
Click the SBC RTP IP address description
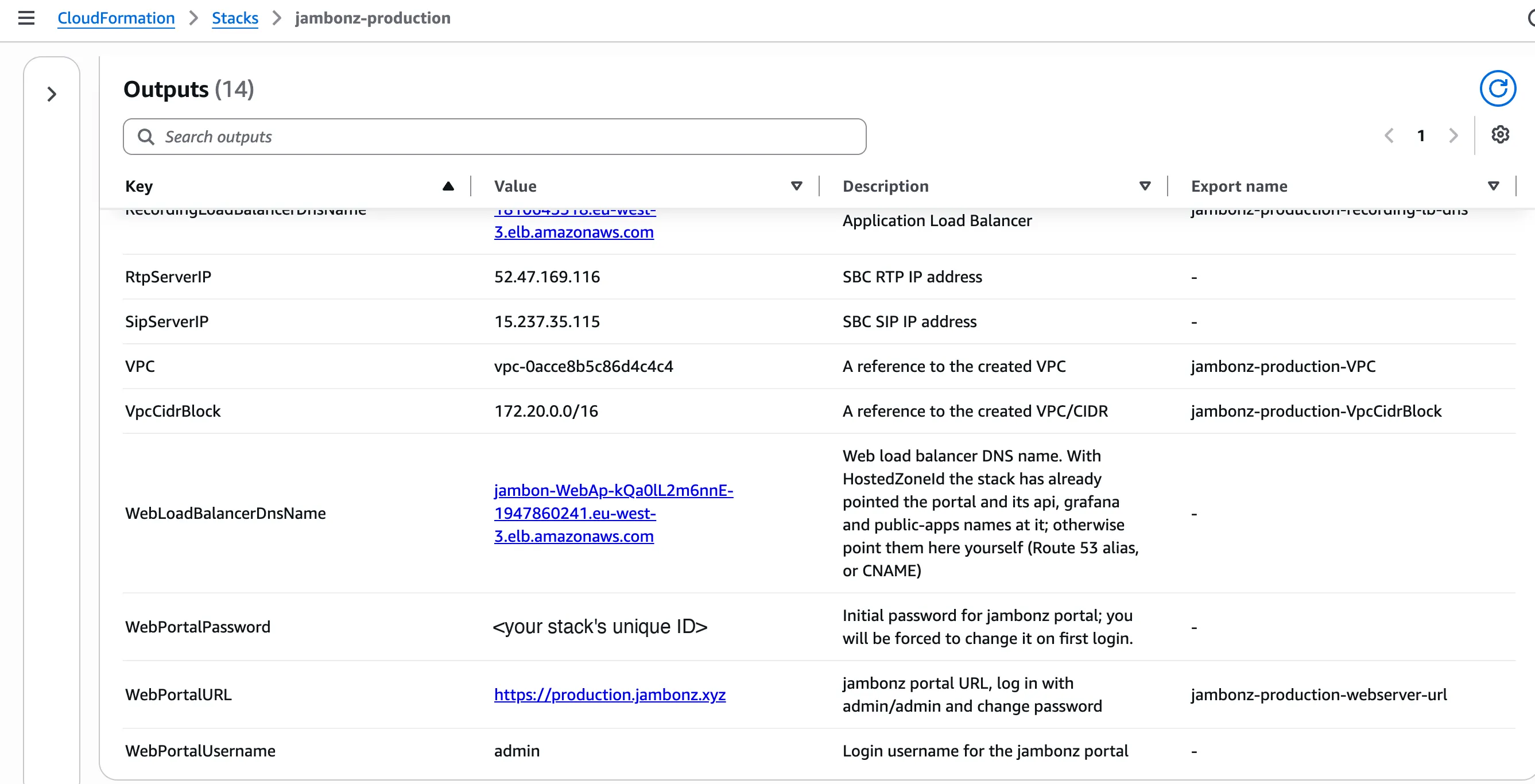(x=912, y=277)
